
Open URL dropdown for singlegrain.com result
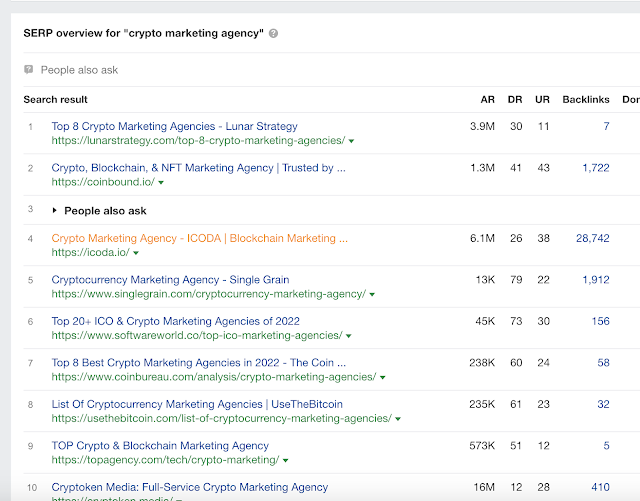click(x=372, y=295)
